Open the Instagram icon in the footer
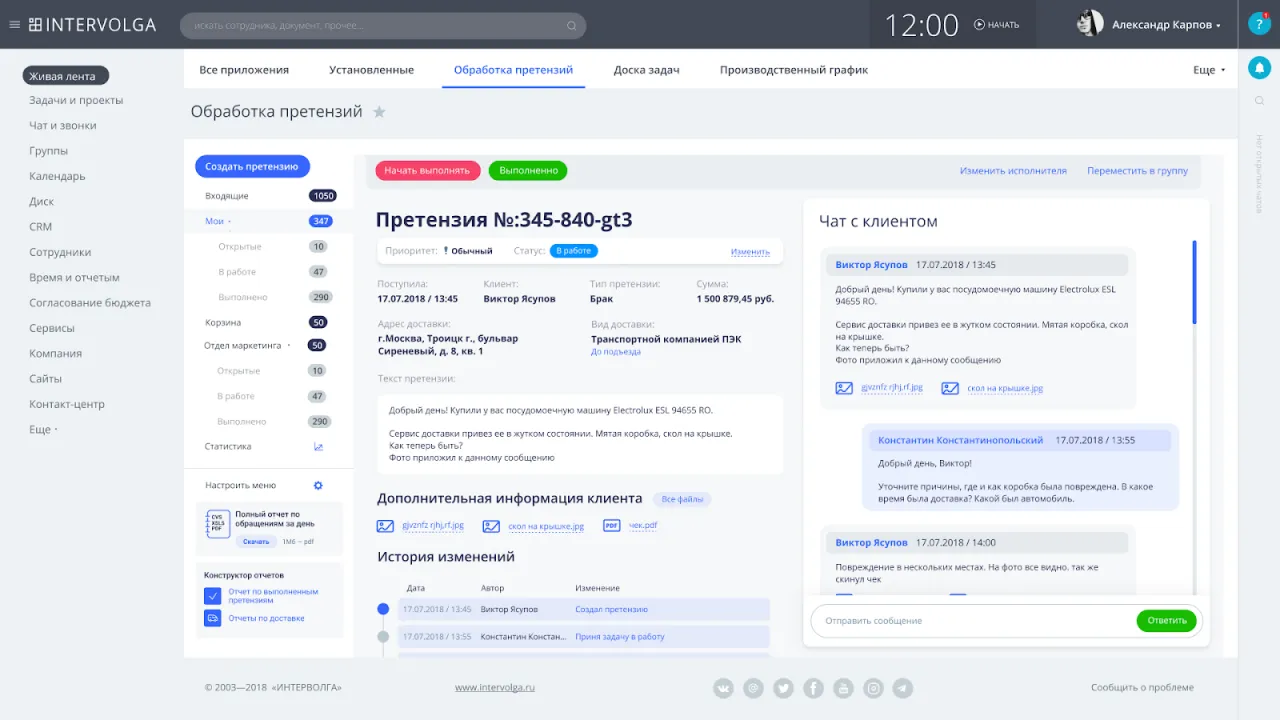Viewport: 1280px width, 720px height. coord(873,688)
